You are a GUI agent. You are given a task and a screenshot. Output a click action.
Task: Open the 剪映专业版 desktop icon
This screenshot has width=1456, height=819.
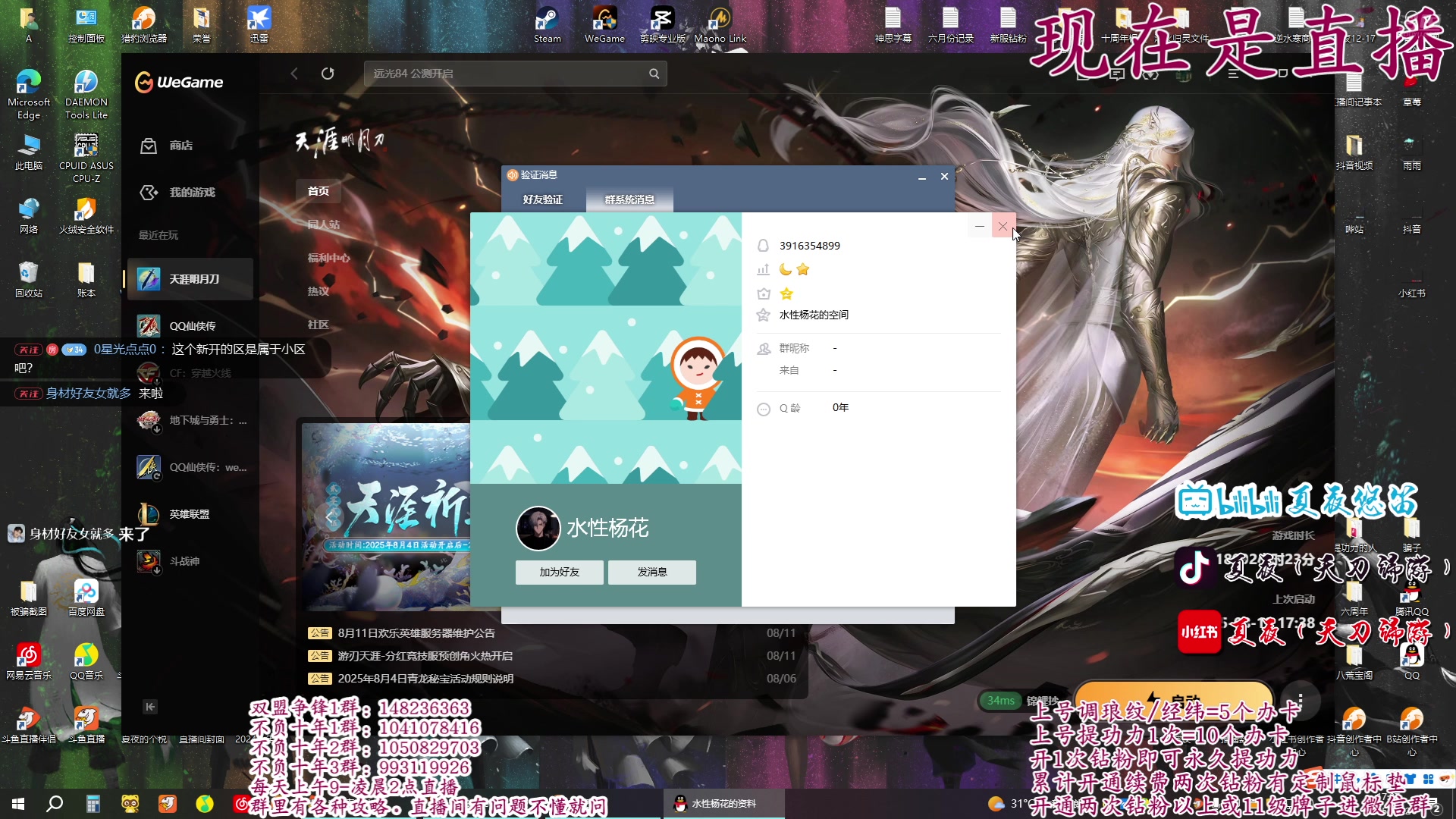(x=662, y=24)
